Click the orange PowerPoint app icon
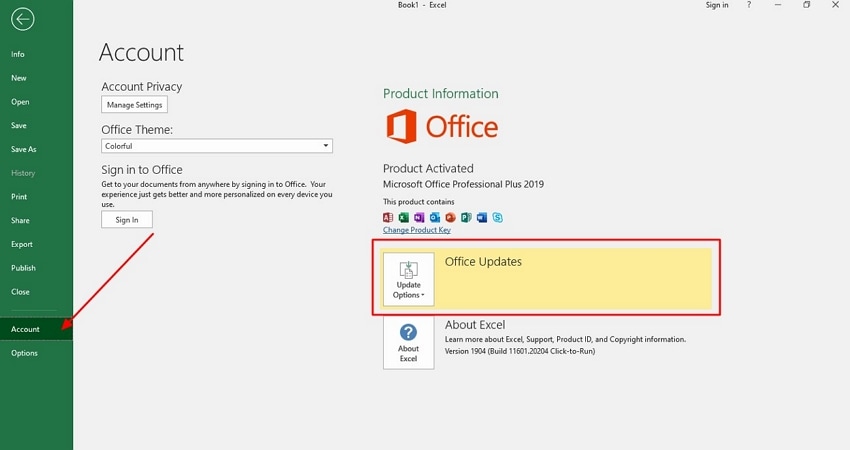Screen dimensions: 850x450 [450, 217]
